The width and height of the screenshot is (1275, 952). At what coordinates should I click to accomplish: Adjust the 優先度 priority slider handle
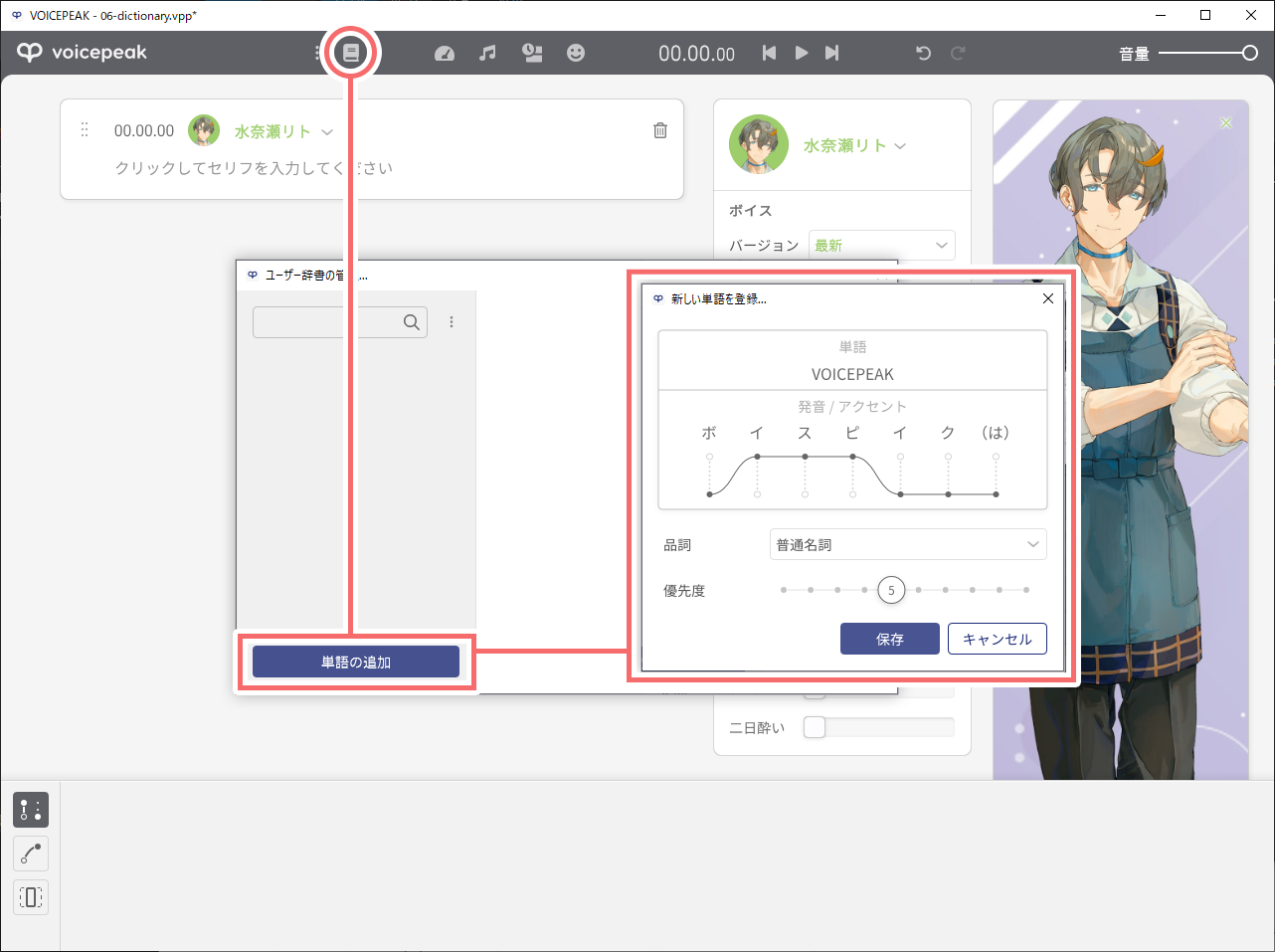(891, 590)
